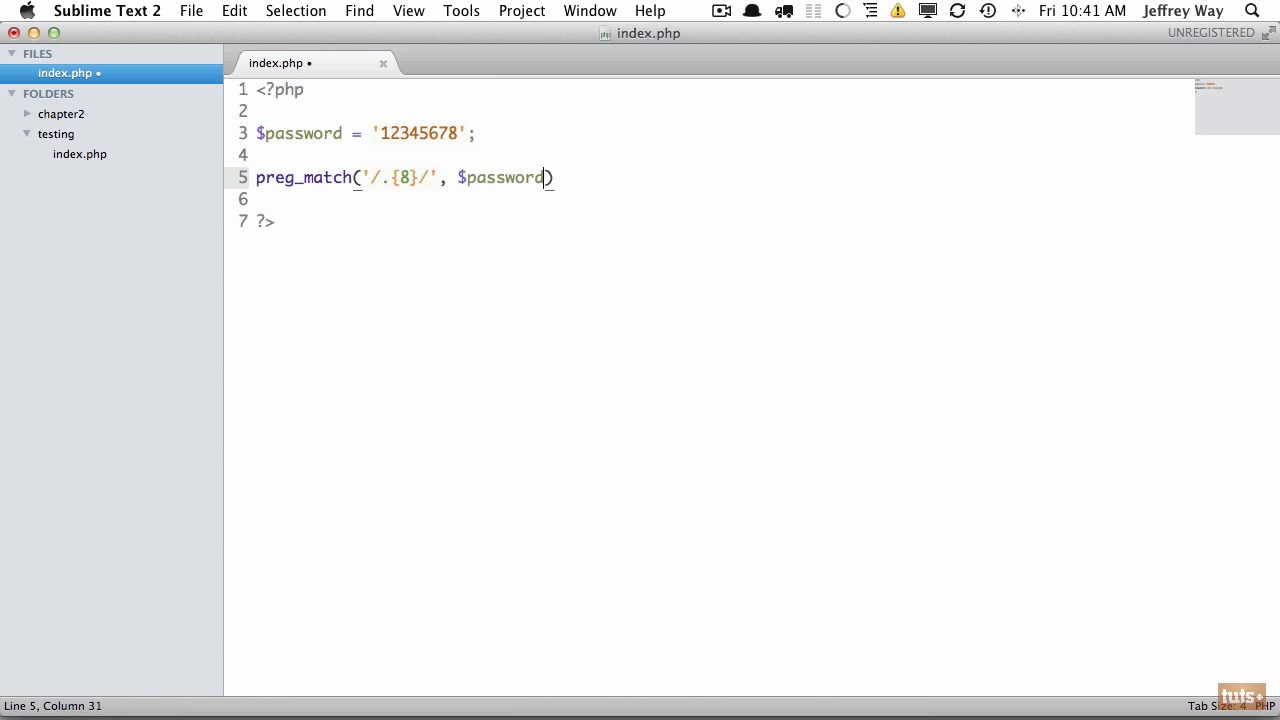
Task: Open the Find menu
Action: pyautogui.click(x=359, y=11)
